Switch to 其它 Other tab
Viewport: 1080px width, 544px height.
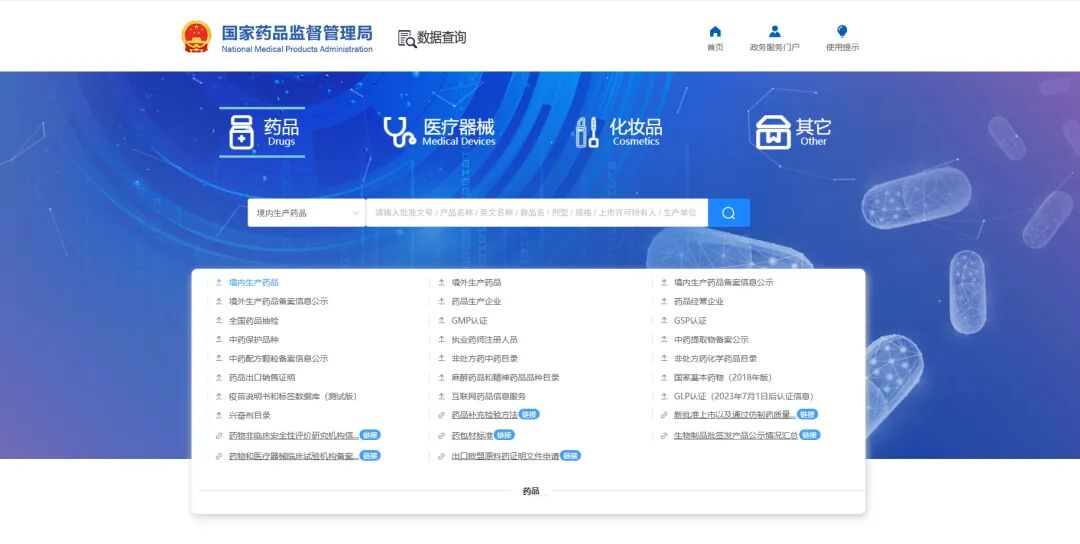793,132
